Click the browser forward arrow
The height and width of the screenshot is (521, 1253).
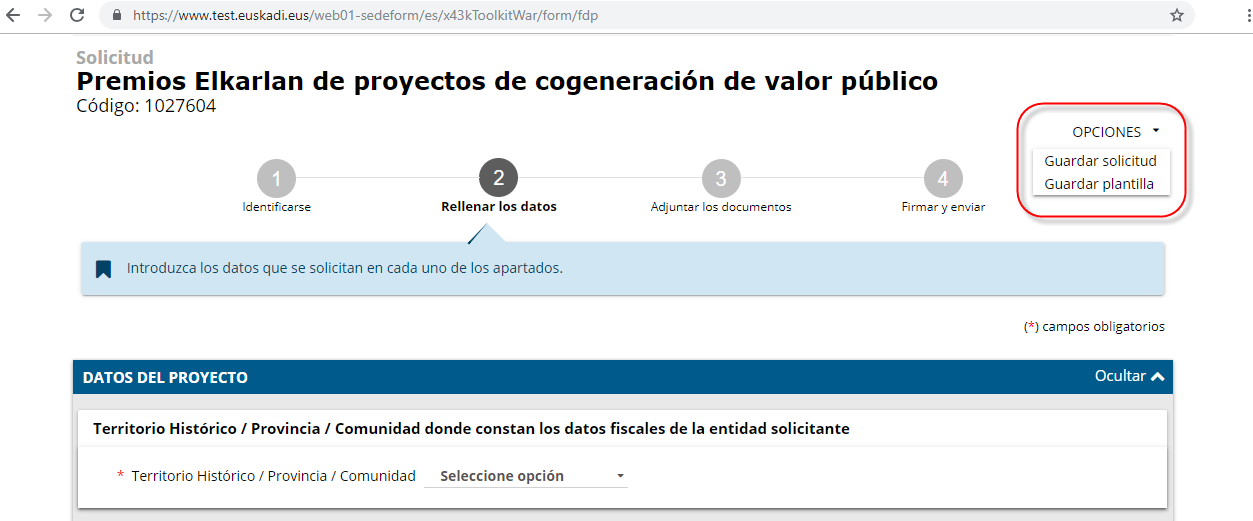(45, 16)
